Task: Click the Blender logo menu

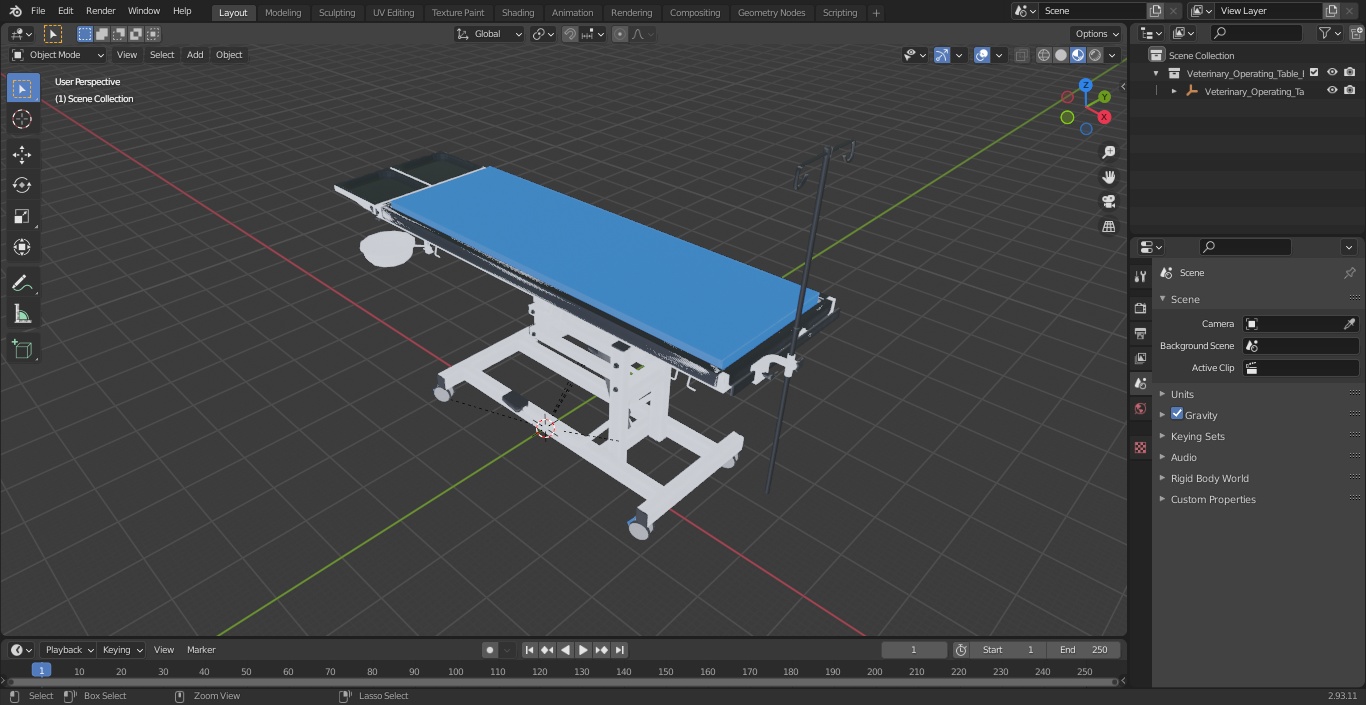Action: [x=14, y=11]
